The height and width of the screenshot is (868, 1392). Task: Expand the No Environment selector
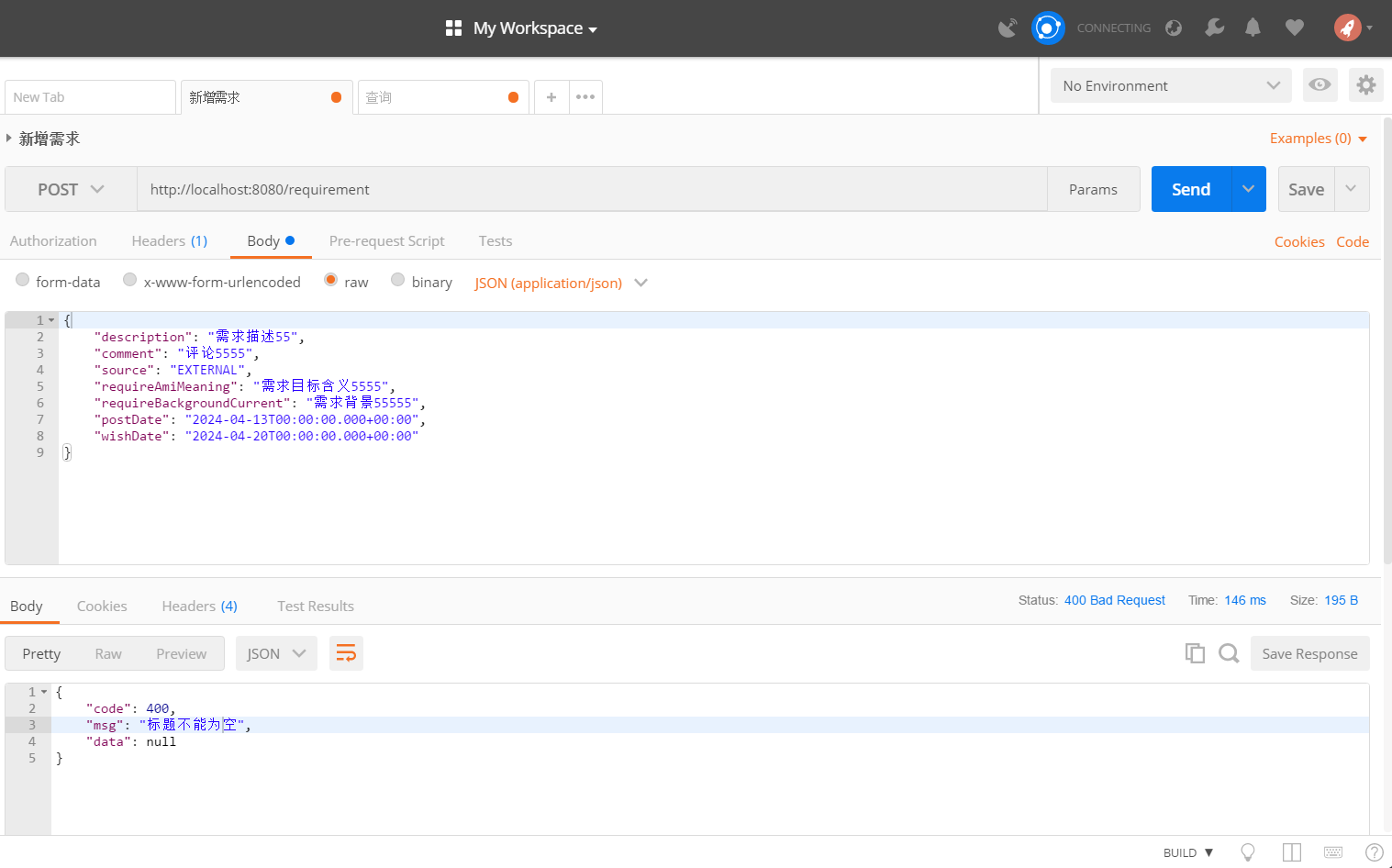[x=1170, y=85]
